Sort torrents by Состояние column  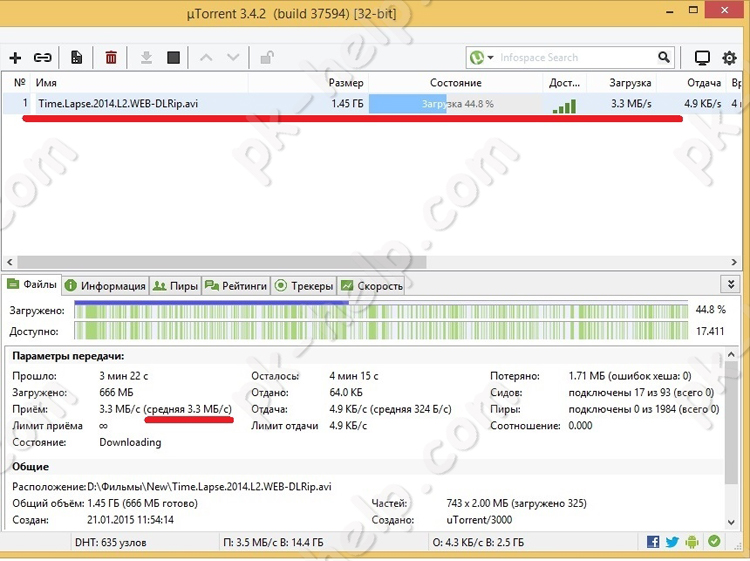(455, 83)
